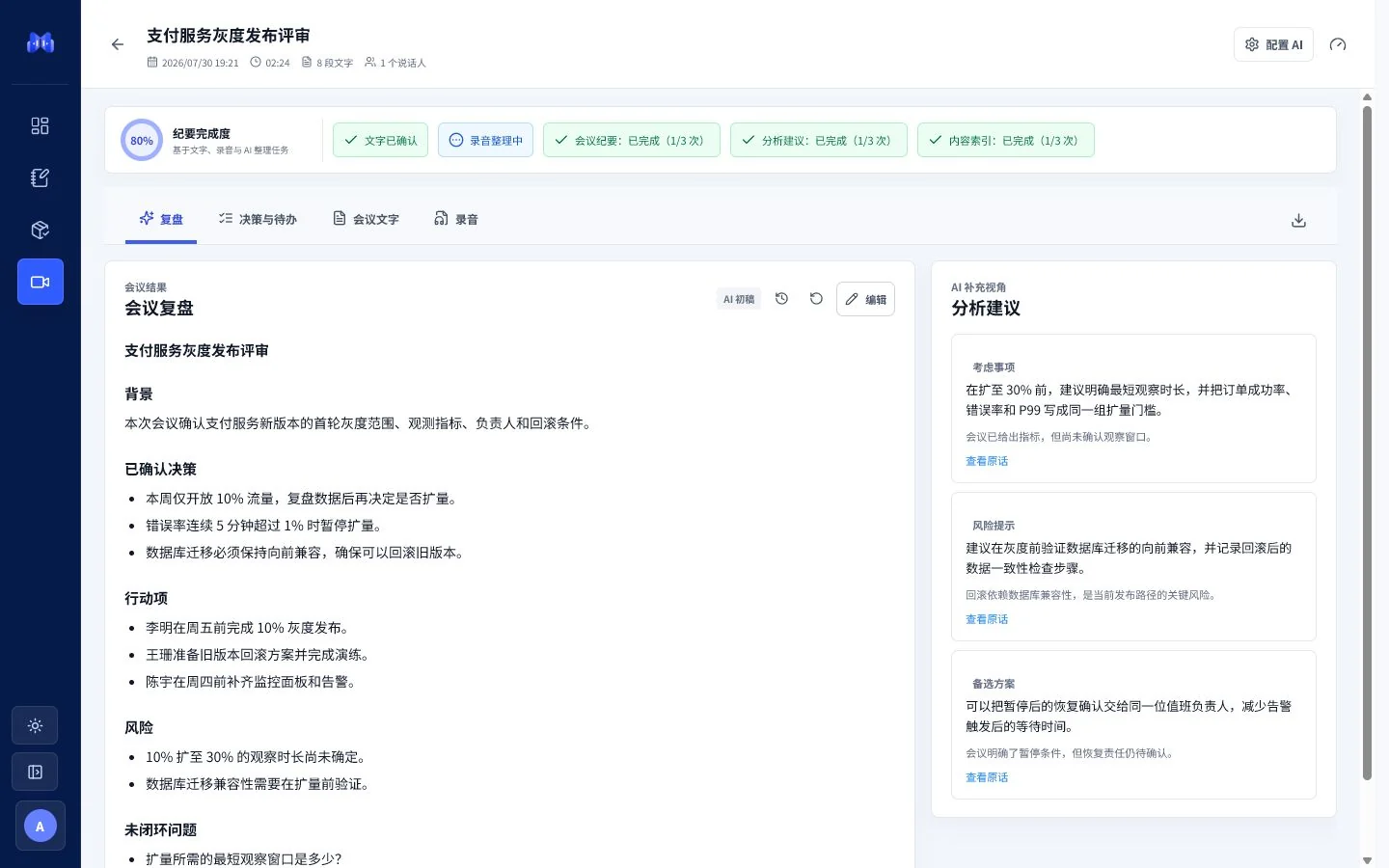1389x868 pixels.
Task: Open the dashboard grid icon in sidebar
Action: pos(40,126)
